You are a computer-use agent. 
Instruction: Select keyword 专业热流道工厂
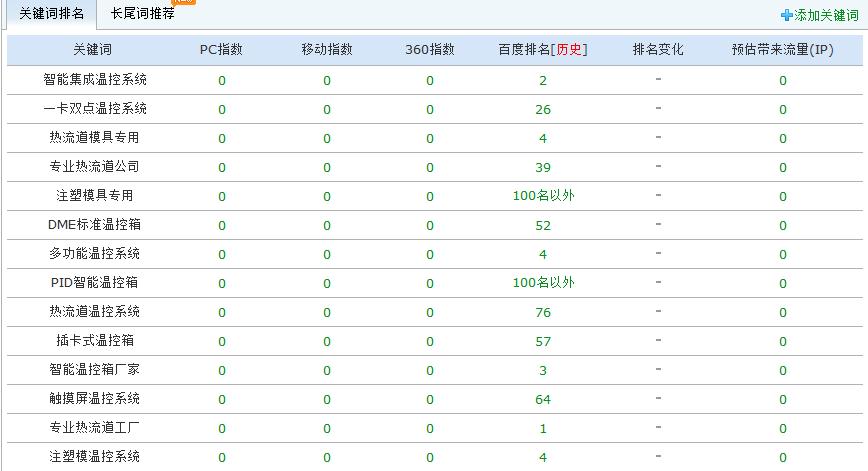click(95, 427)
